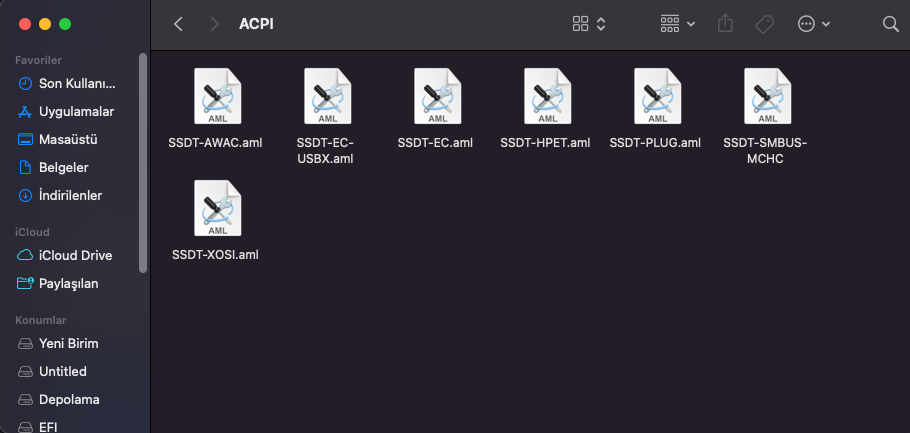Open Uygulamalar in the sidebar

click(x=76, y=111)
